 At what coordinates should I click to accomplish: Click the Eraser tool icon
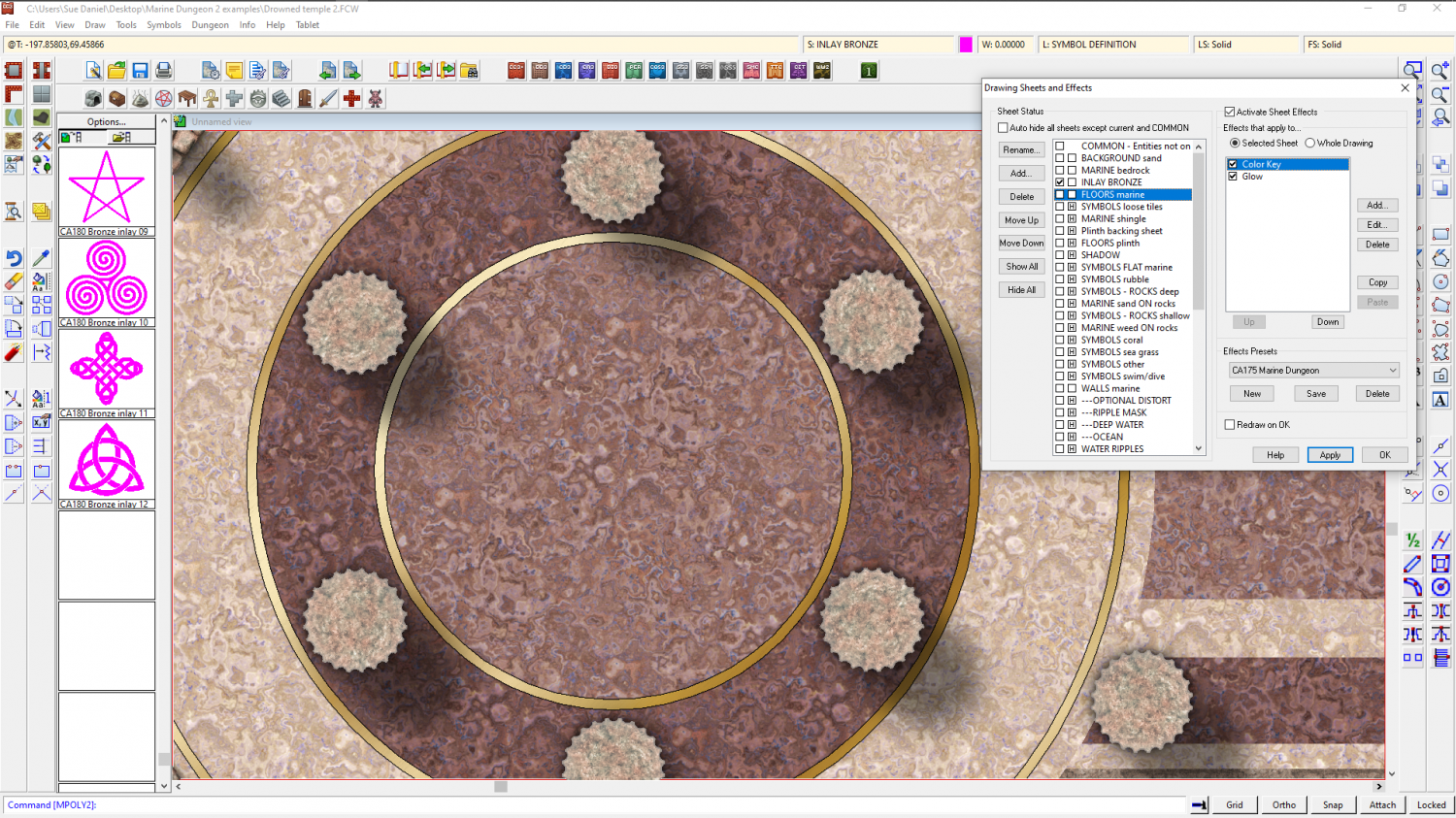(x=14, y=281)
